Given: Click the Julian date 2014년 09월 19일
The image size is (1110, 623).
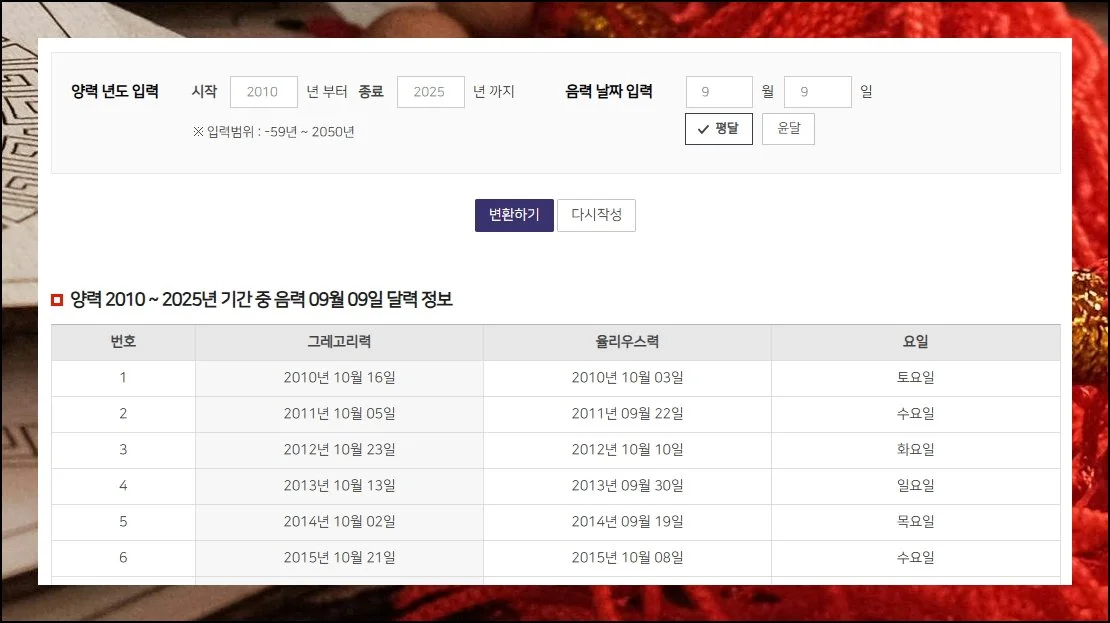Looking at the screenshot, I should coord(627,522).
